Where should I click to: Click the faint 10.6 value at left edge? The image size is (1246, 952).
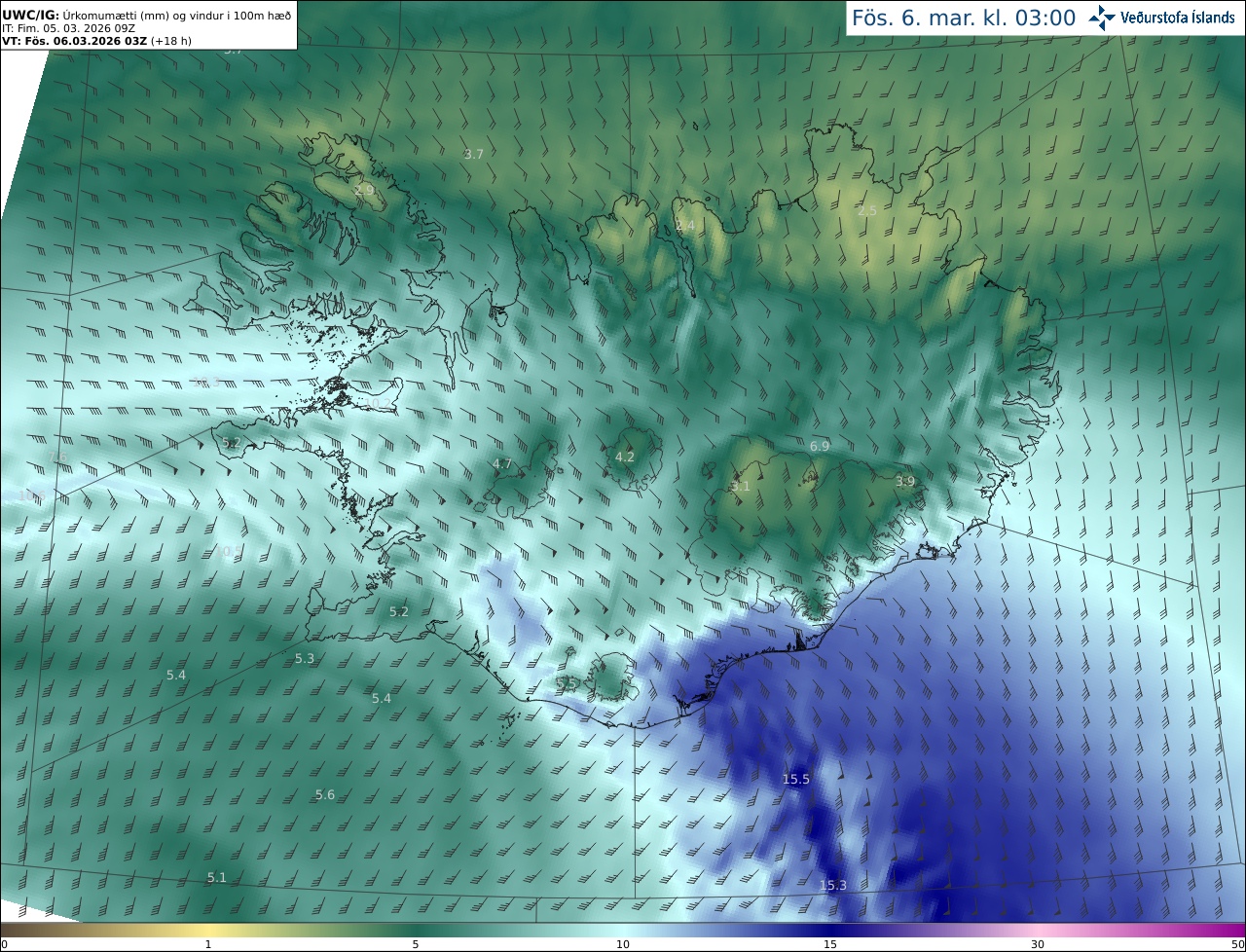pos(32,495)
